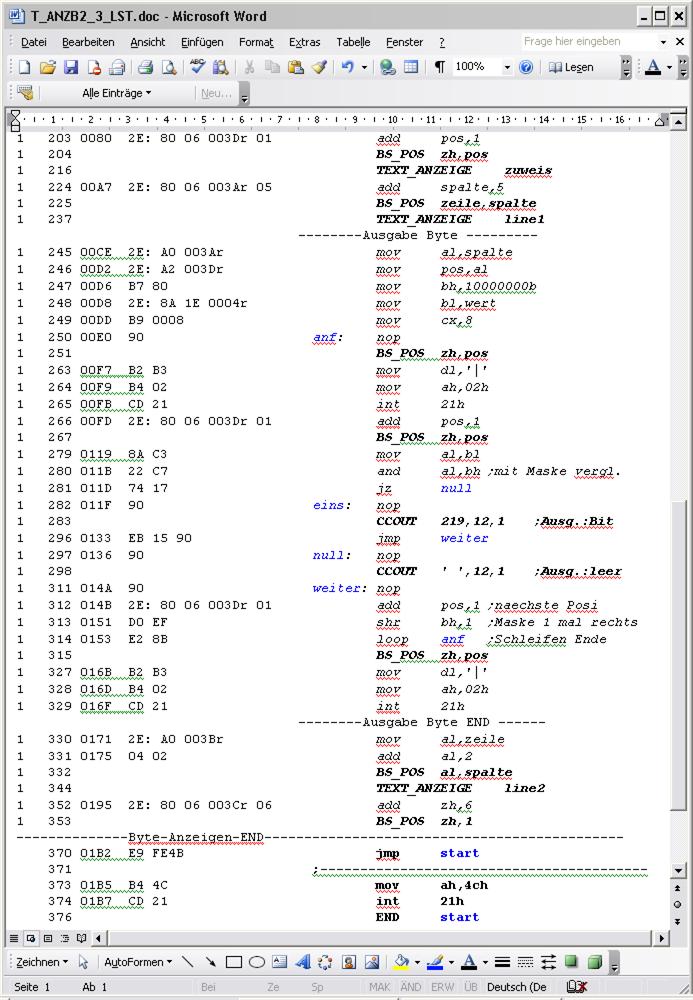The image size is (693, 1000).
Task: Insert a table using the toolbar icon
Action: 411,67
